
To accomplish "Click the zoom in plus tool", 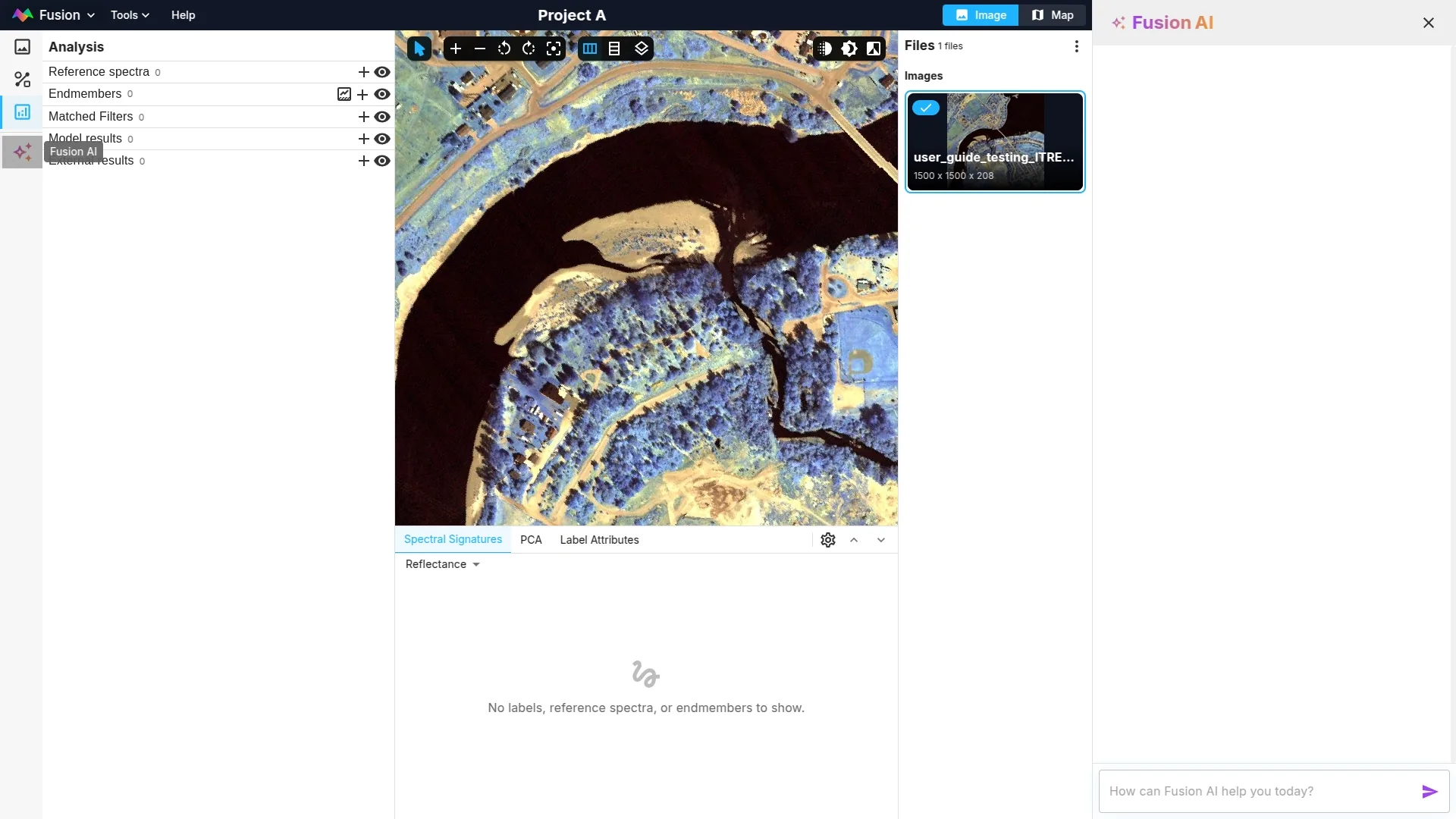I will coord(455,49).
